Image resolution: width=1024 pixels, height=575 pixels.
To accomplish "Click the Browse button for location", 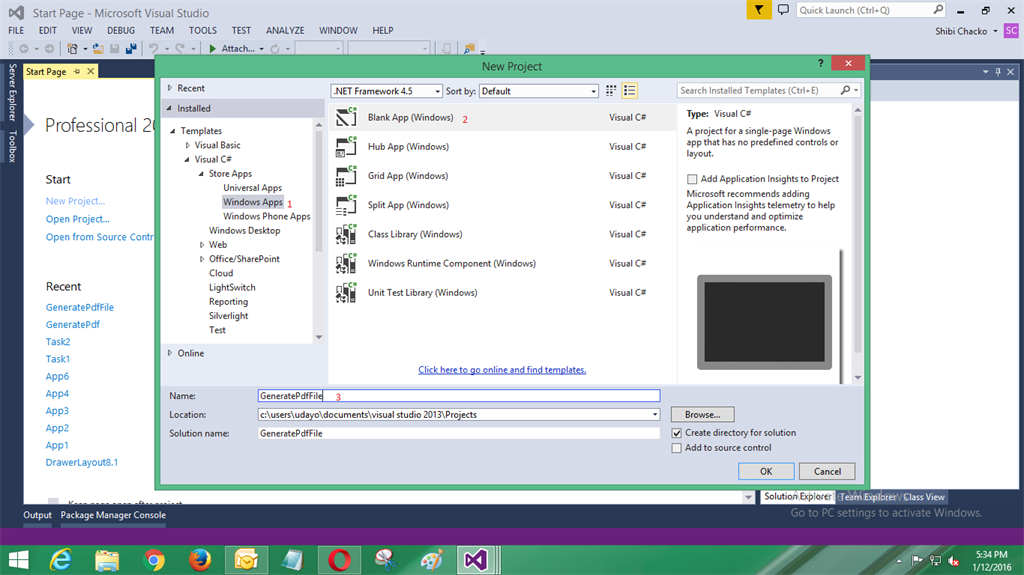I will [x=702, y=414].
